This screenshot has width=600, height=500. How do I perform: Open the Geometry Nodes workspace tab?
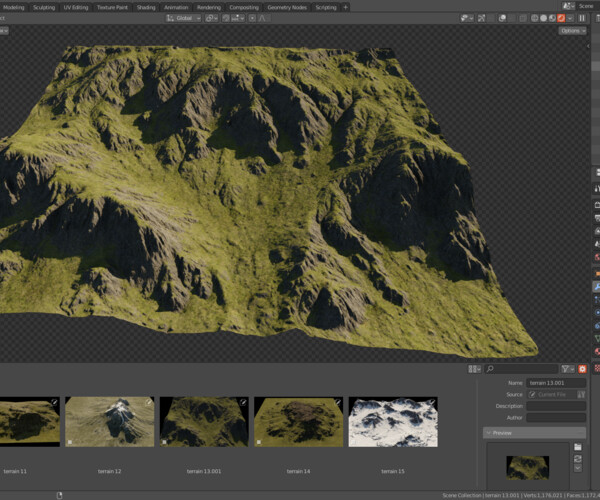coord(287,7)
